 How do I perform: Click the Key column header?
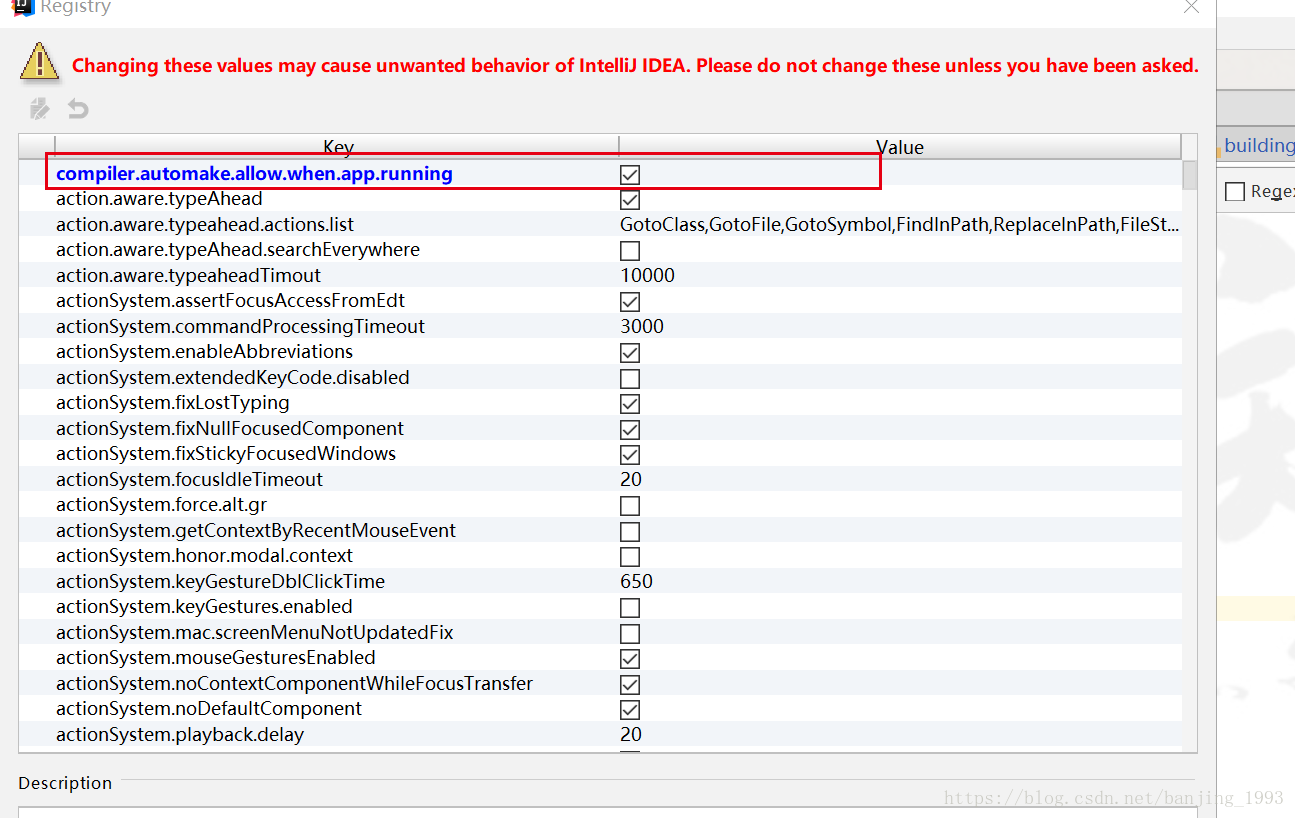click(x=338, y=147)
